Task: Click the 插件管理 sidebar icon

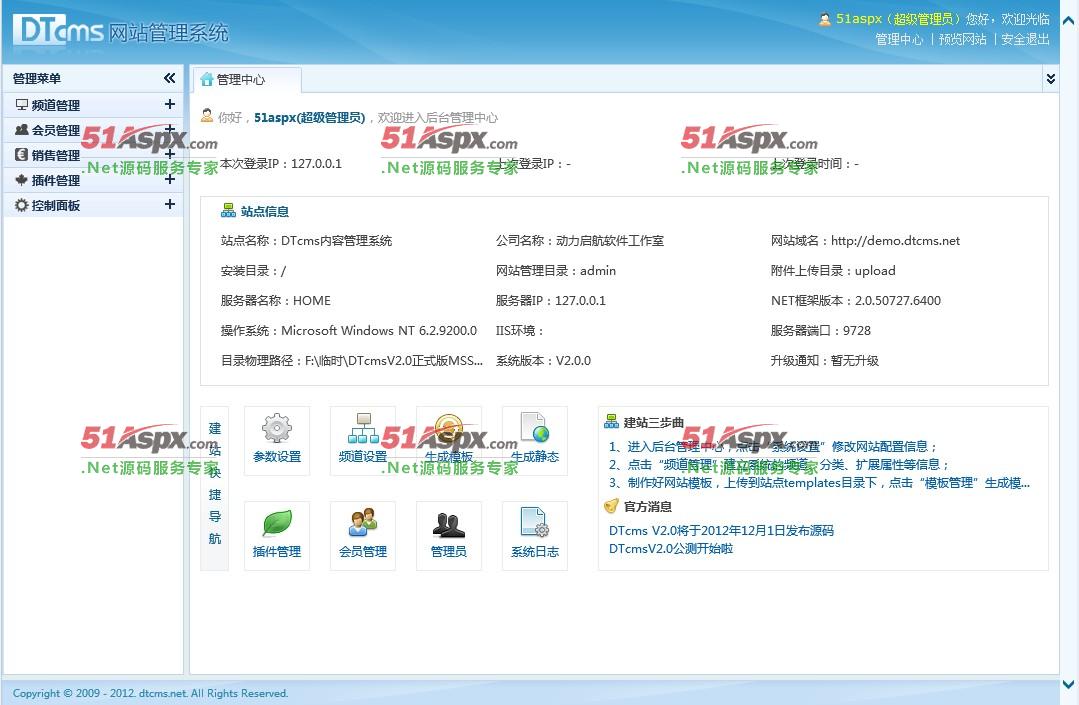Action: point(22,180)
